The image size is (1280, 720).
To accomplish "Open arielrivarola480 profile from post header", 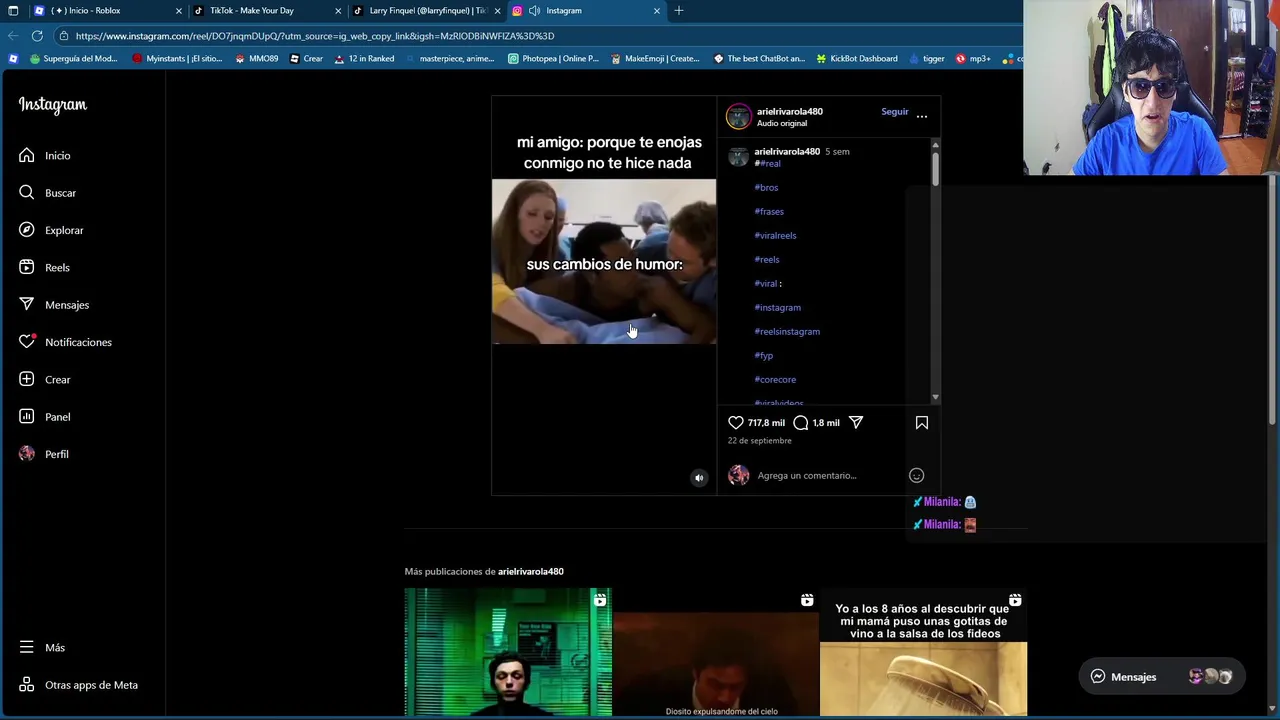I will point(790,112).
